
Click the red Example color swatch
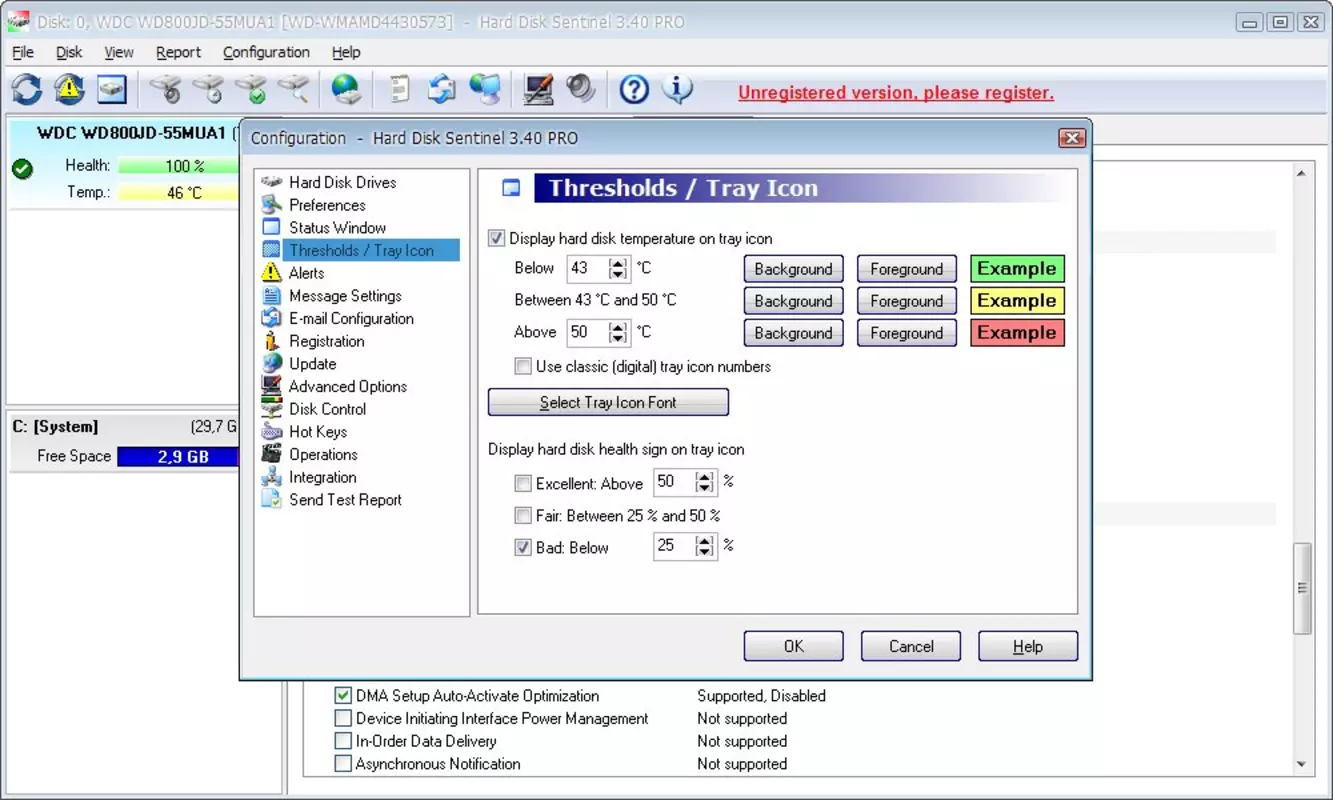[x=1017, y=333]
